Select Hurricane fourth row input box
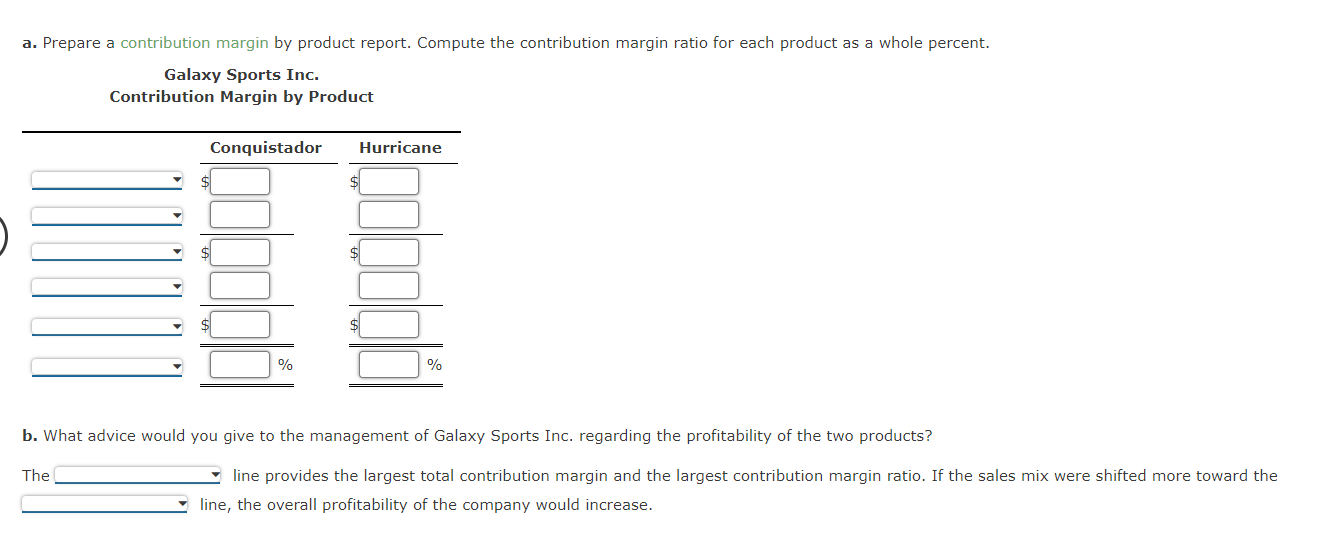 click(389, 285)
